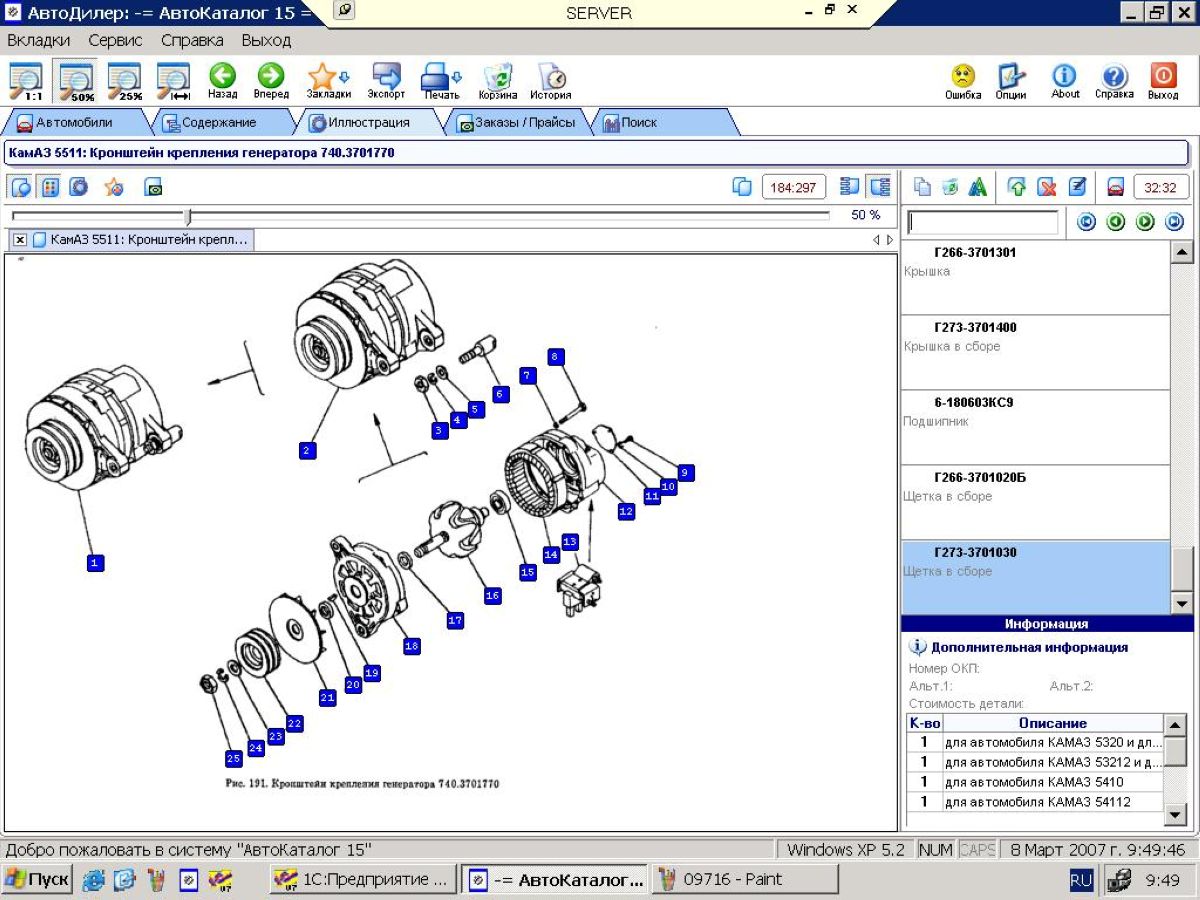Select part Г273-3701400 Крышка в сборе

pos(1035,353)
